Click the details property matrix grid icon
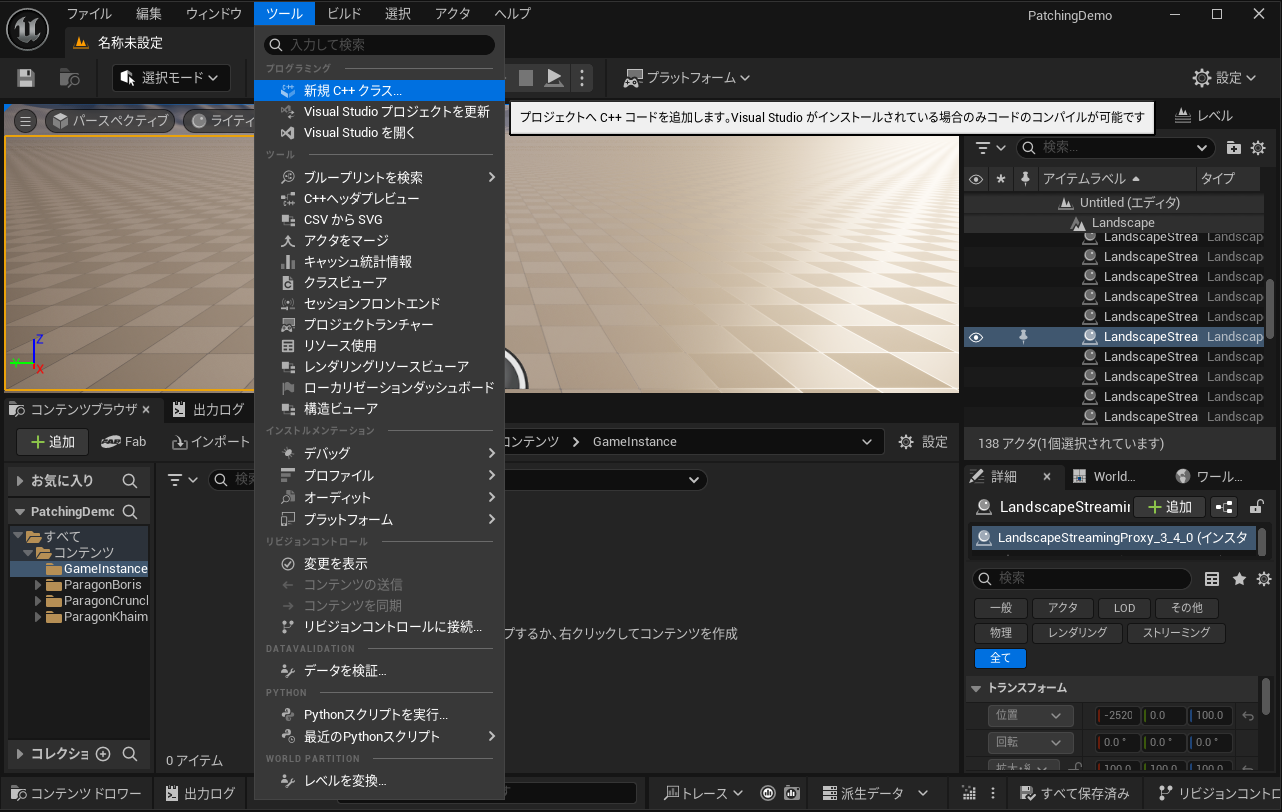Viewport: 1282px width, 812px height. [1212, 579]
